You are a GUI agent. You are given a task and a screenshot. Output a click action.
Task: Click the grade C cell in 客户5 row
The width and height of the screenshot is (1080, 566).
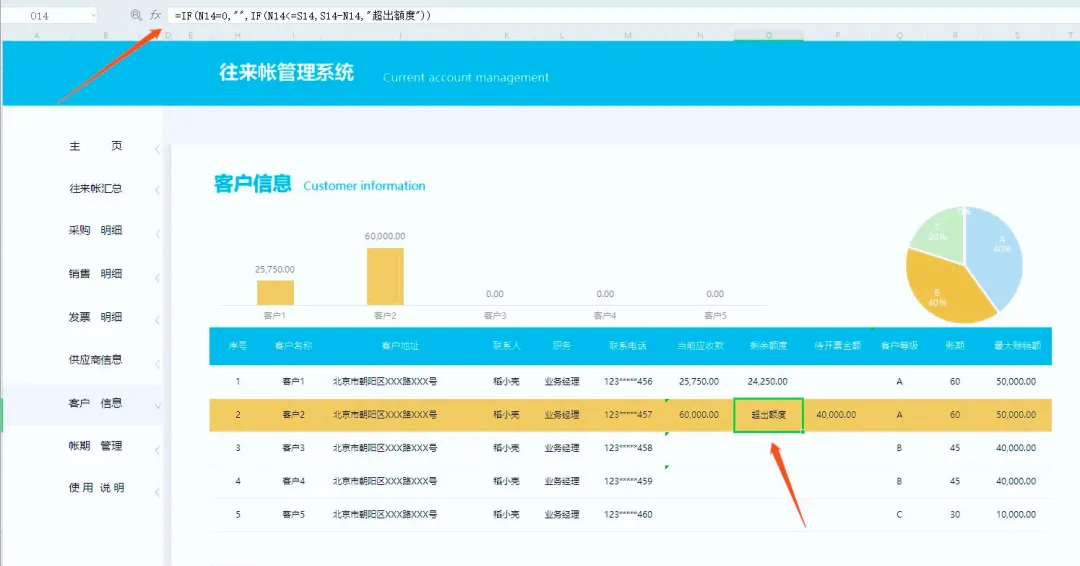[900, 514]
